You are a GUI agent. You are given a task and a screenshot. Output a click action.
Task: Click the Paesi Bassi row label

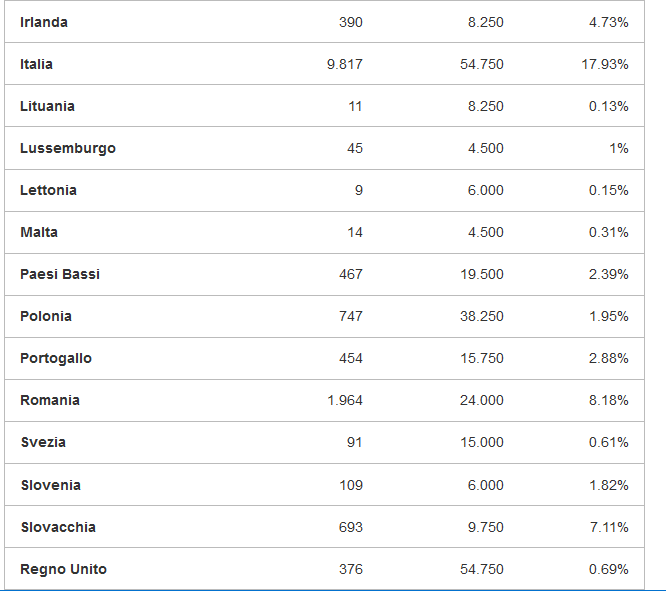60,274
